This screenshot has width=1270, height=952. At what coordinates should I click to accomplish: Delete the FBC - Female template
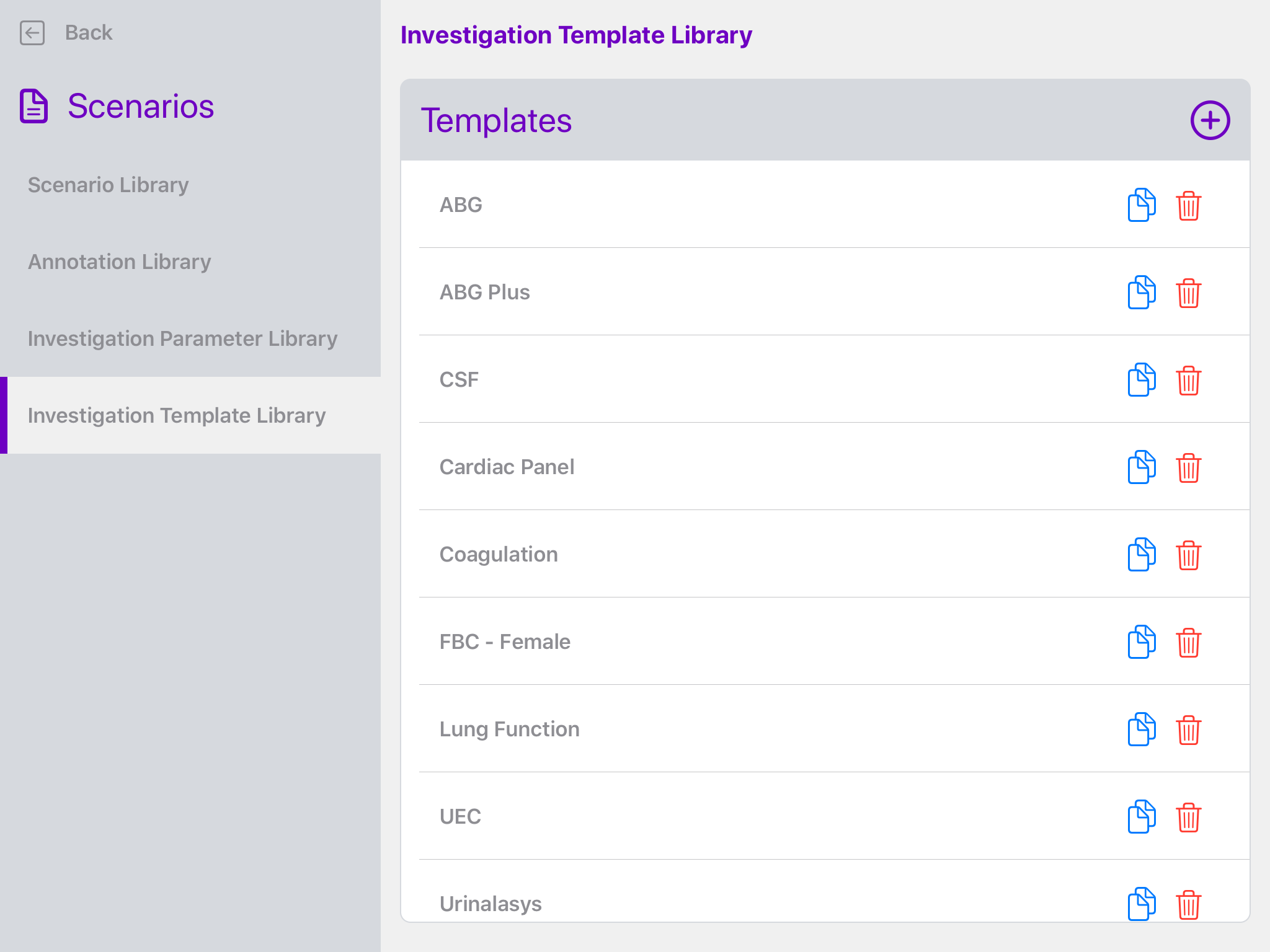click(x=1189, y=642)
